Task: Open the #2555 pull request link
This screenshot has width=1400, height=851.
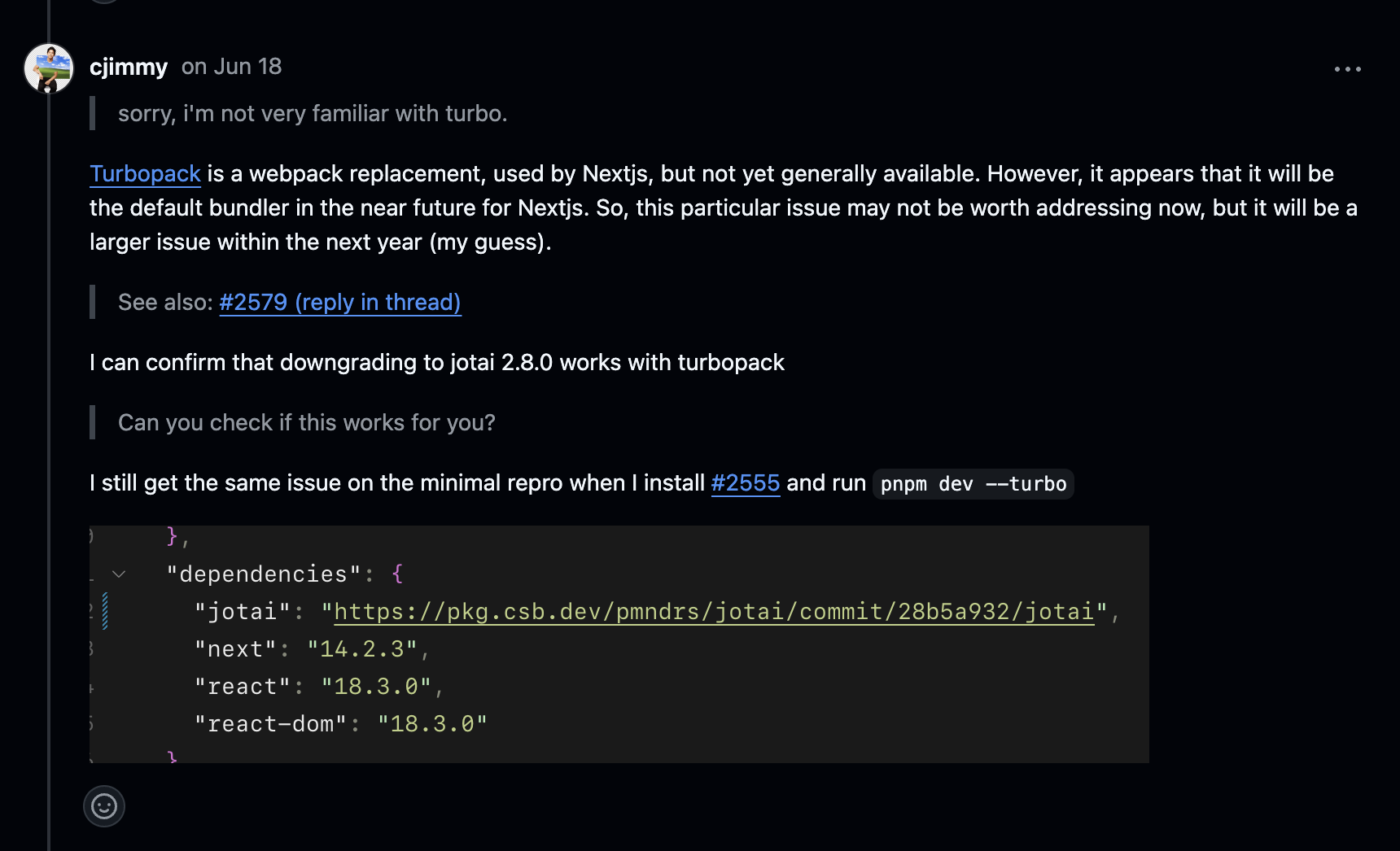Action: coord(745,483)
